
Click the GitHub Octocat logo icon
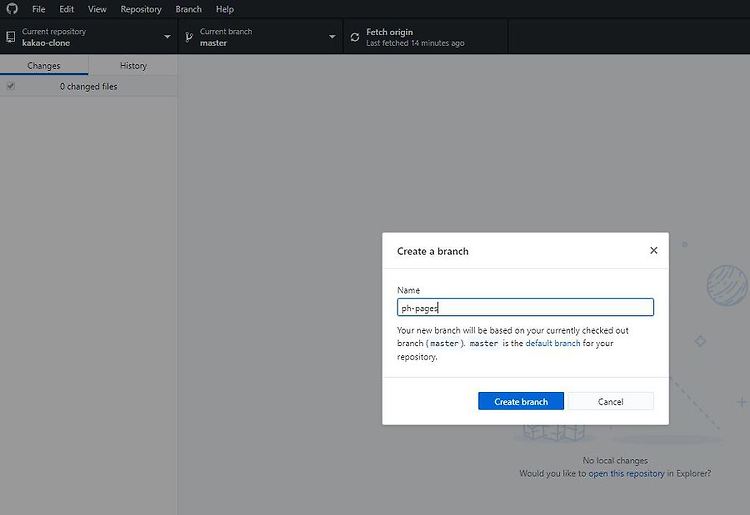coord(12,9)
